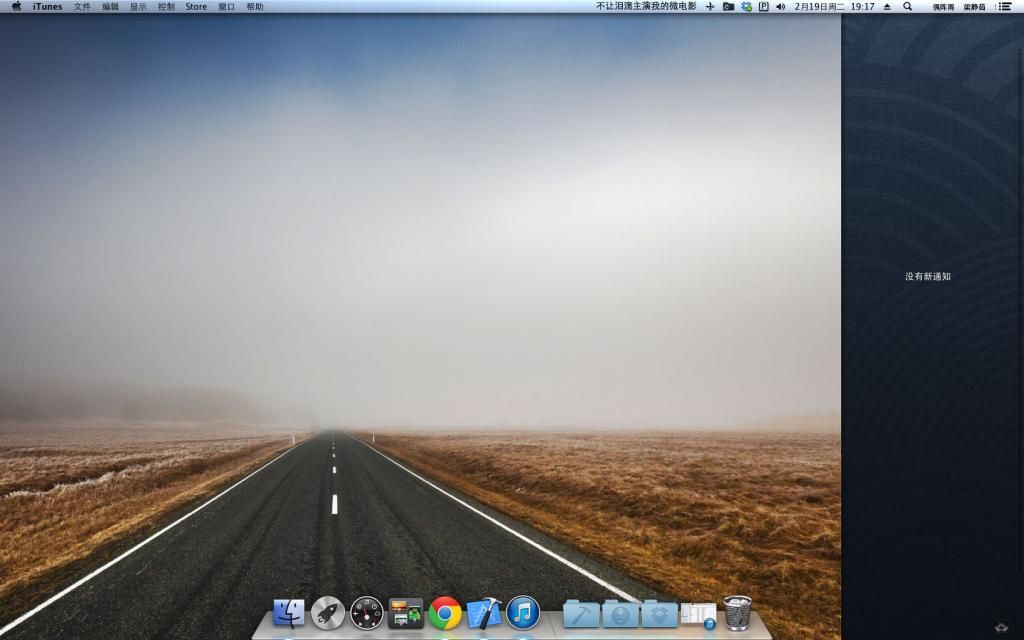Expand the Dropbox folder stack in Dock

(659, 613)
